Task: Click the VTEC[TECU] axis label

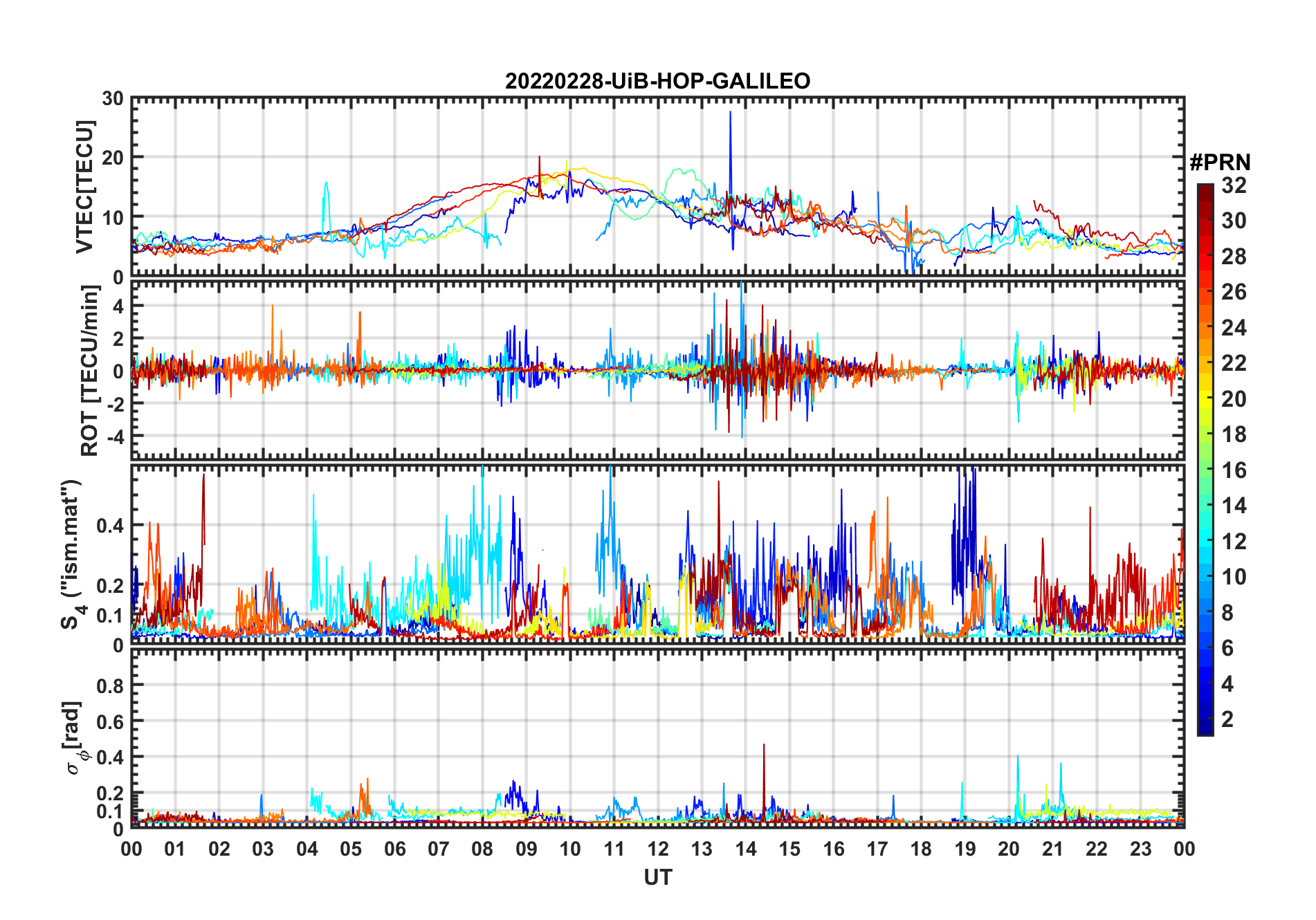Action: click(x=84, y=187)
